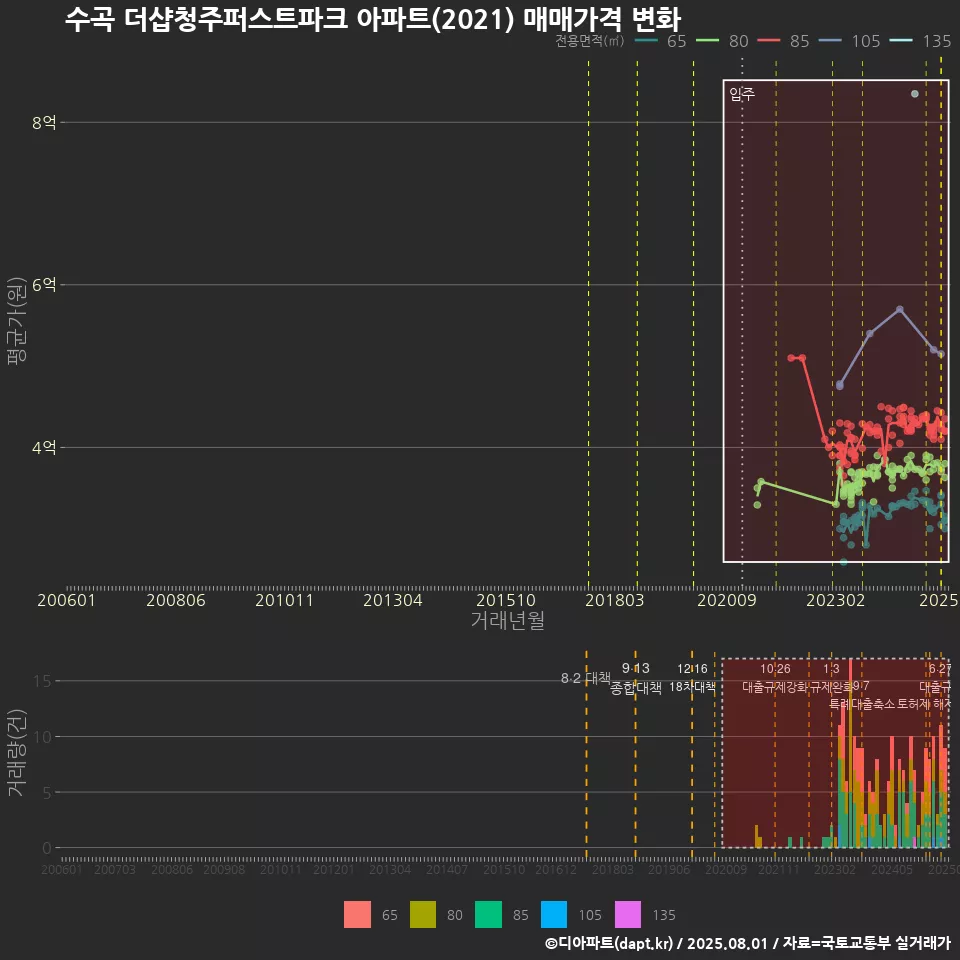
Task: Click the 종합대책 annotation text
Action: [x=636, y=688]
